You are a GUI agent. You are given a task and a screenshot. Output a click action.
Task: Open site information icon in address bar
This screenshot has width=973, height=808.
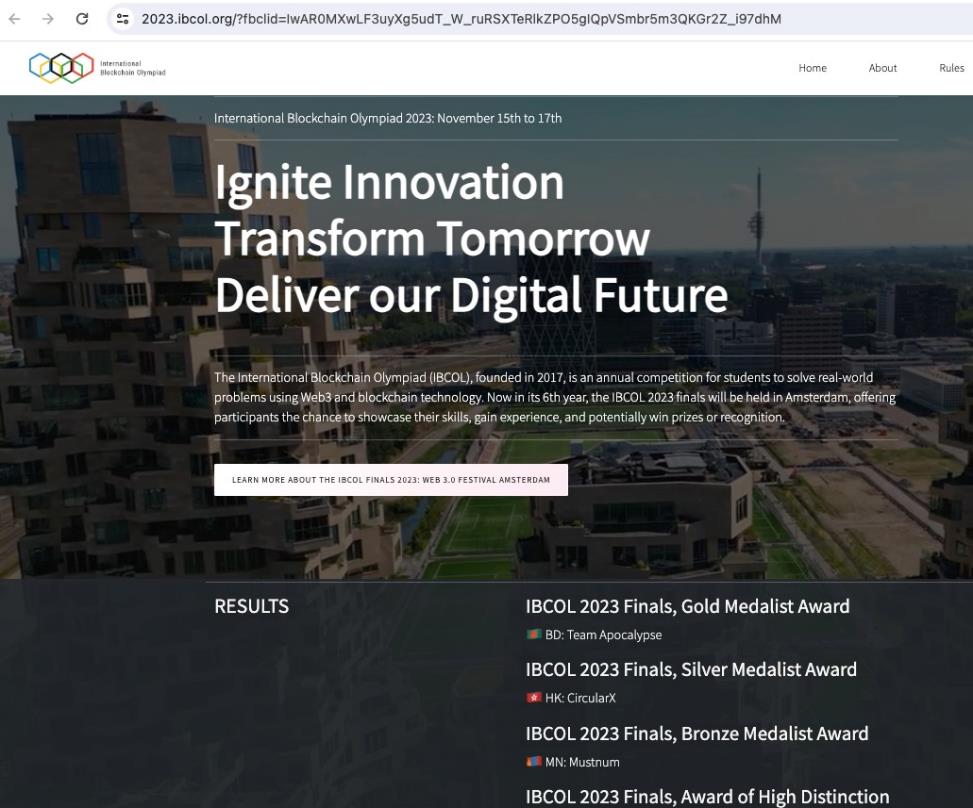[x=123, y=19]
